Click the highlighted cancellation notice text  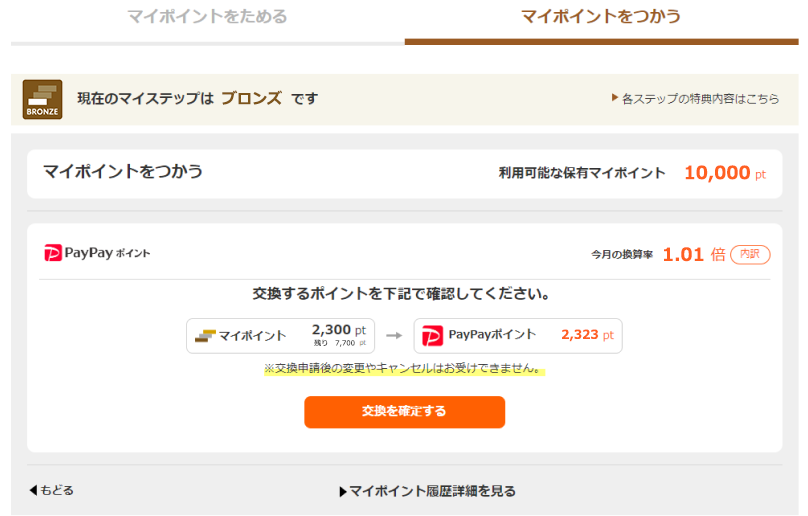(405, 369)
